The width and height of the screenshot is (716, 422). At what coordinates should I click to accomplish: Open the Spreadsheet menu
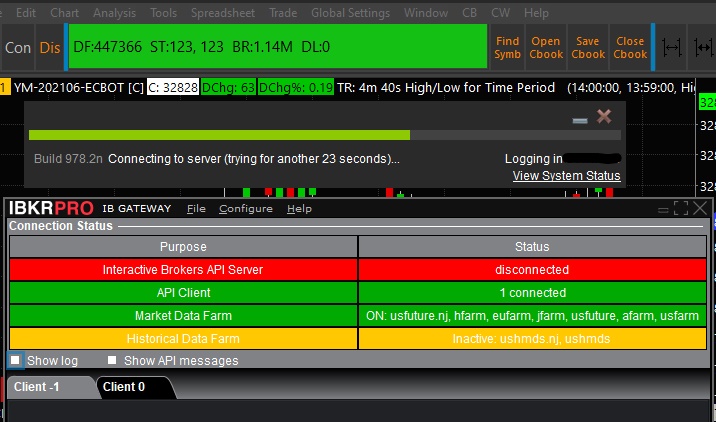pos(223,13)
